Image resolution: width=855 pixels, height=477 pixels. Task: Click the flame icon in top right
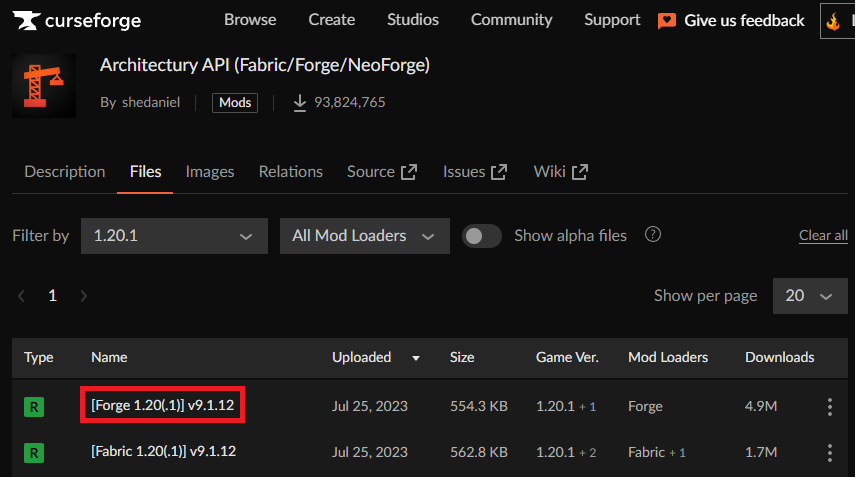coord(833,21)
